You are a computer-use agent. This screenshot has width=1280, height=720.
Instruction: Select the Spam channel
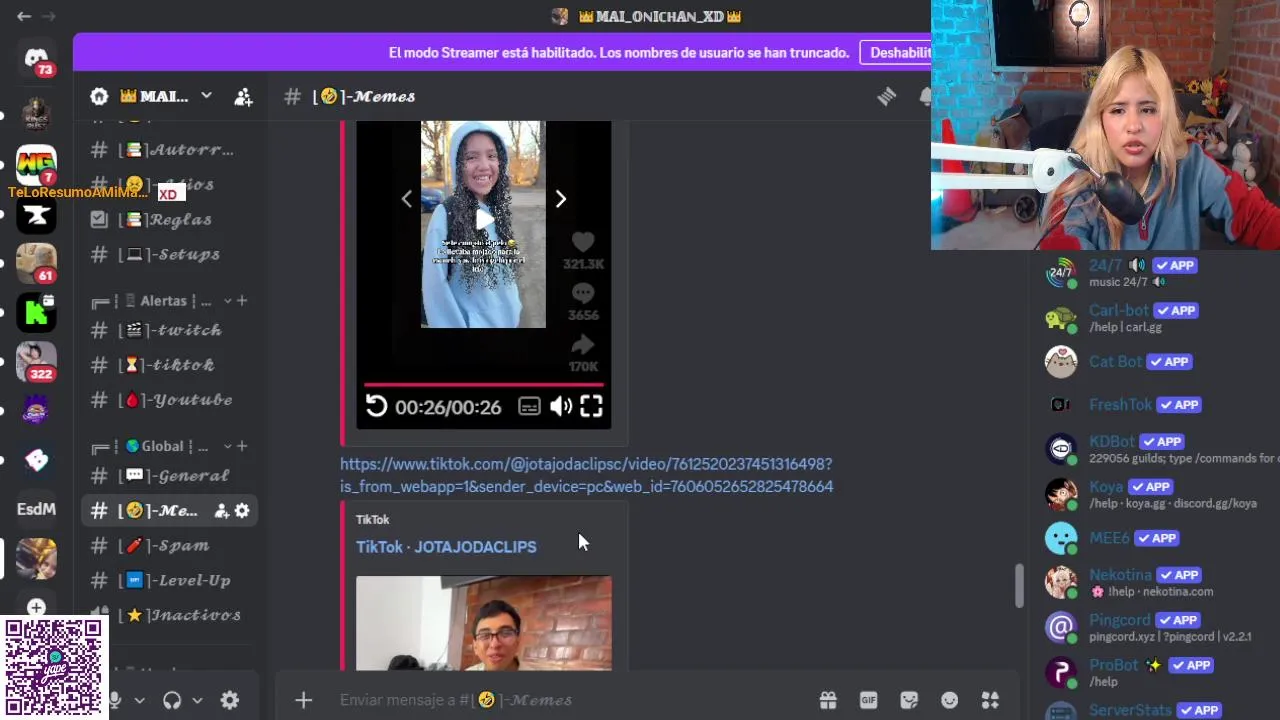(x=168, y=545)
